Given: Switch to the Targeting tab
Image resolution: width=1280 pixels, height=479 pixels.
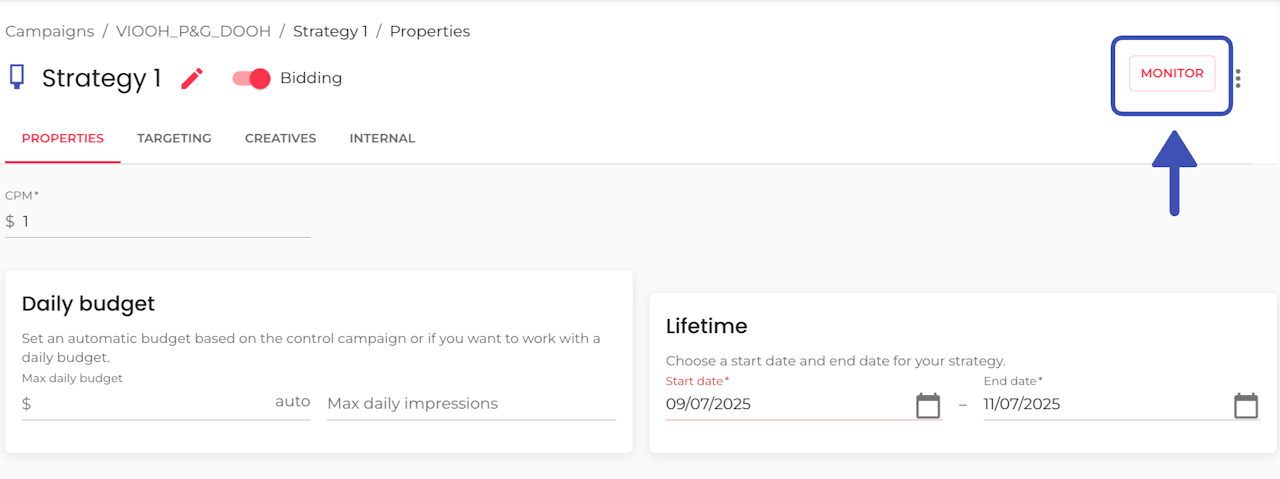Looking at the screenshot, I should (x=174, y=139).
